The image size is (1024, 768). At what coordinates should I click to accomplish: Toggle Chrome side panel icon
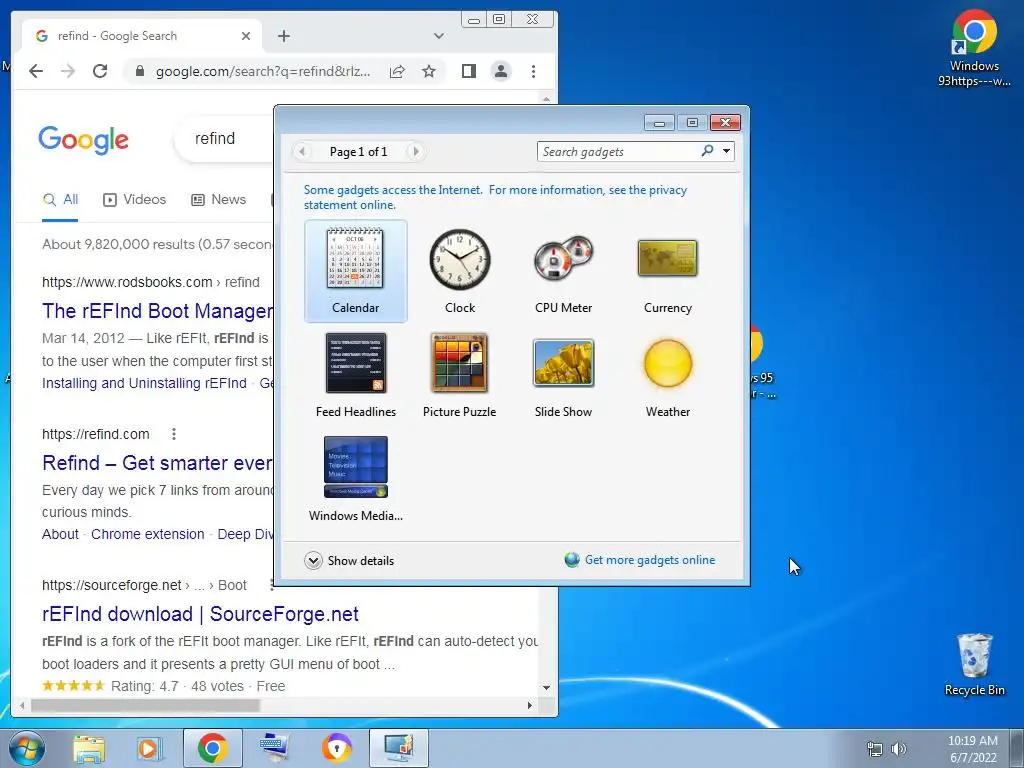[x=468, y=71]
